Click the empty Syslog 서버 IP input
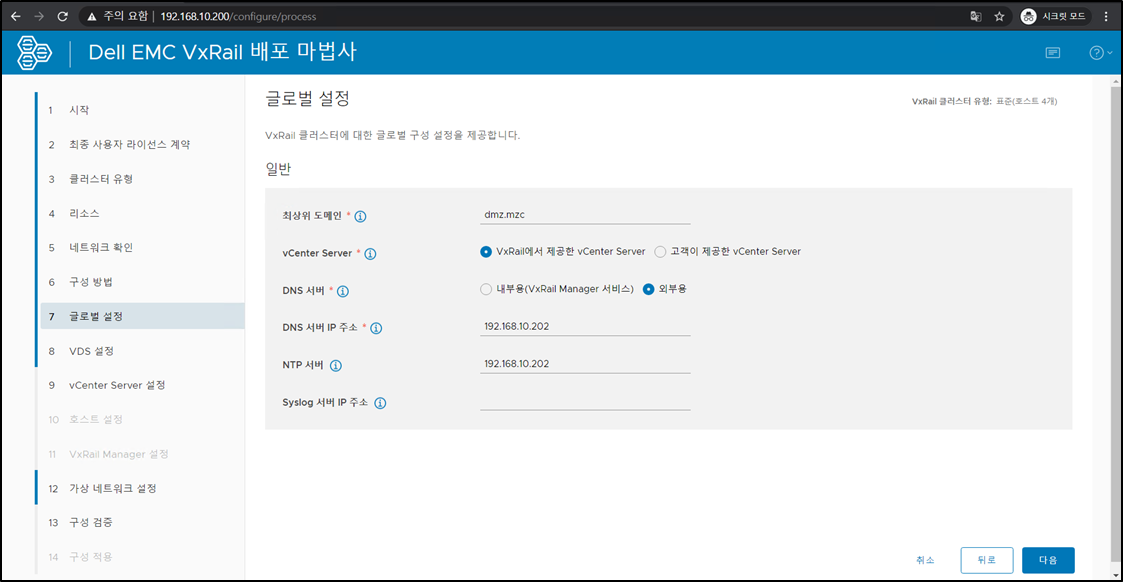This screenshot has height=582, width=1123. pos(585,401)
